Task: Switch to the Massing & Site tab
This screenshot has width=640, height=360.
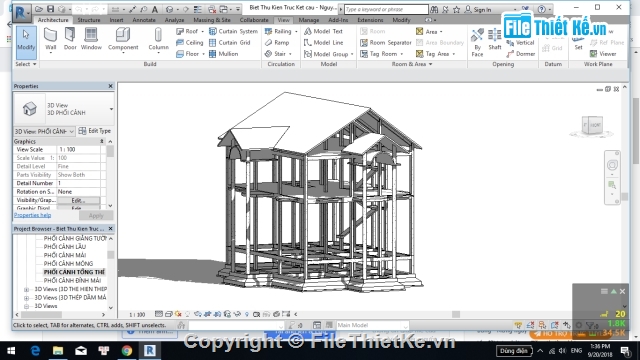Action: pyautogui.click(x=212, y=20)
